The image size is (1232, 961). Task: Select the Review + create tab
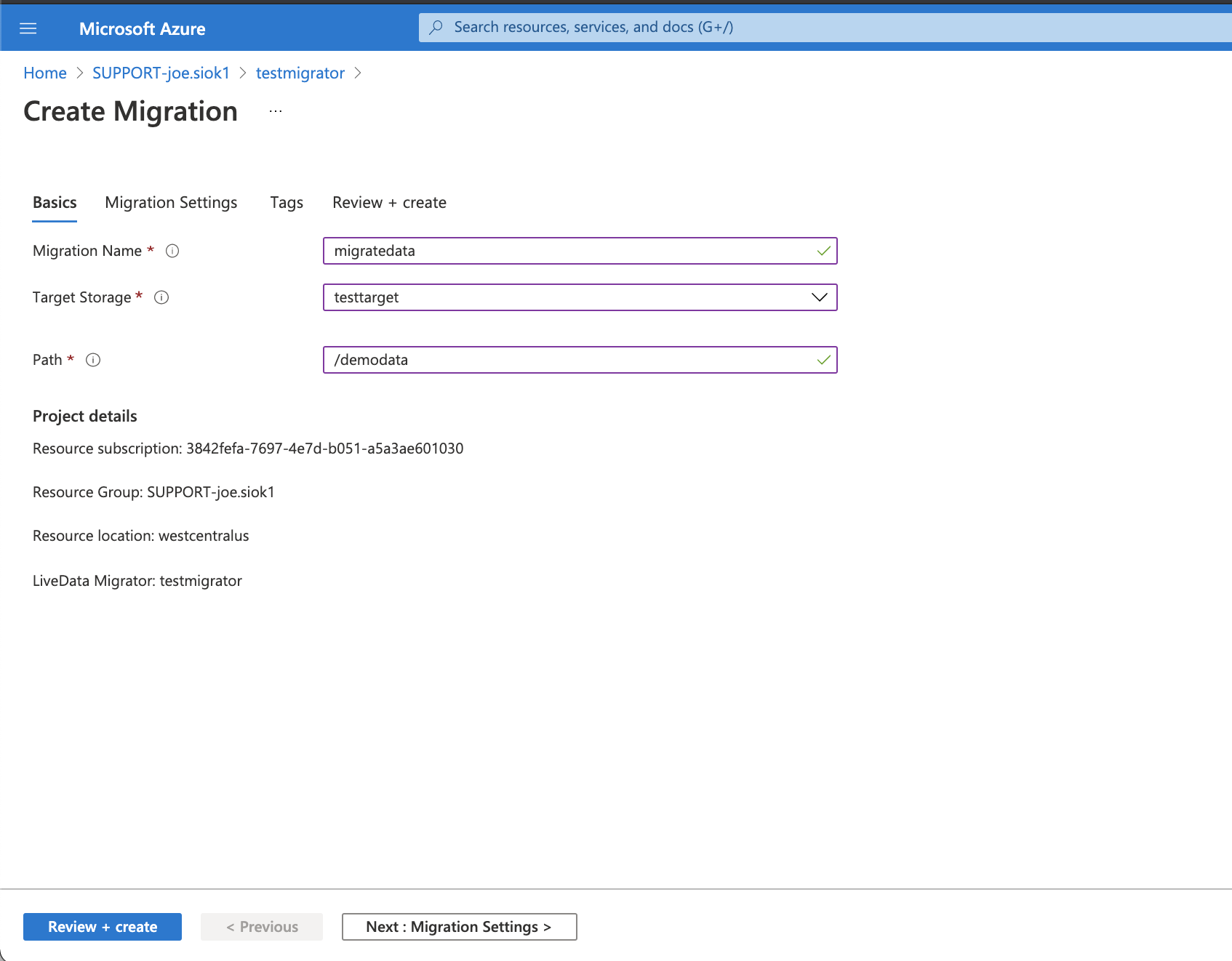[x=389, y=203]
